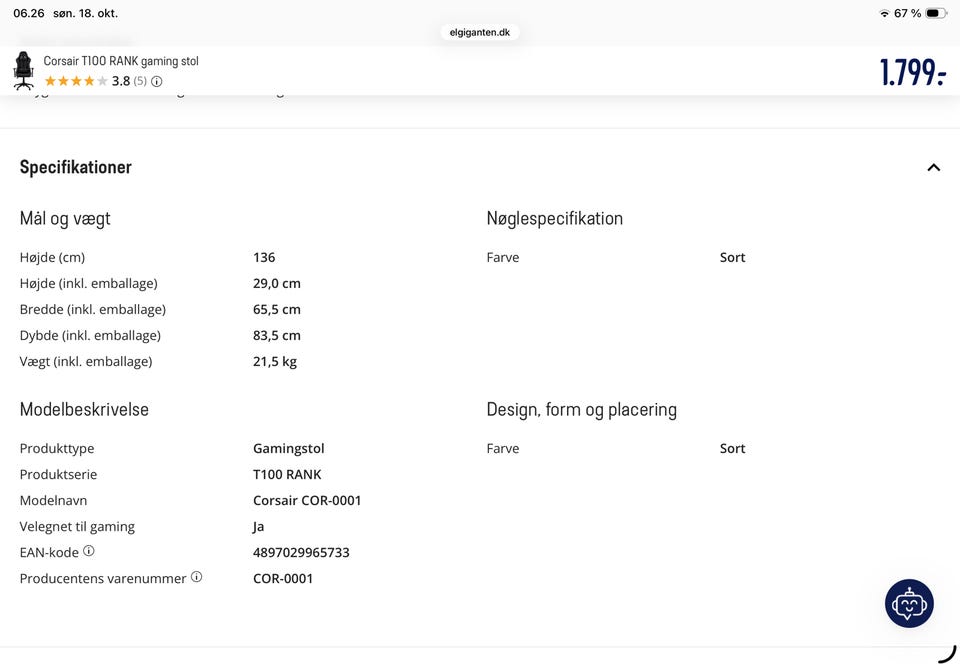960x667 pixels.
Task: Click the rating info icon by 3.8 (5)
Action: tap(157, 81)
